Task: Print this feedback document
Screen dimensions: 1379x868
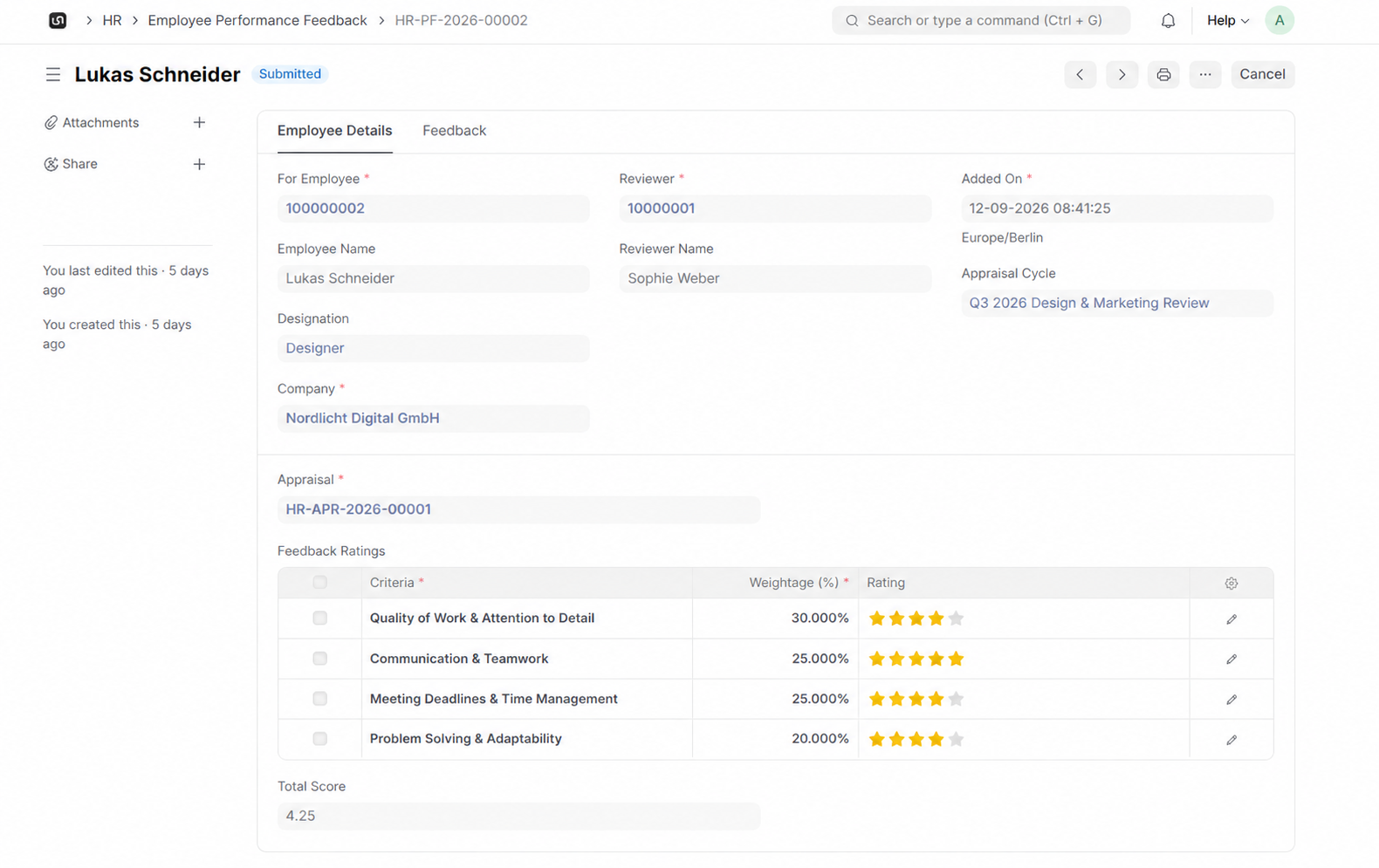Action: (1163, 74)
